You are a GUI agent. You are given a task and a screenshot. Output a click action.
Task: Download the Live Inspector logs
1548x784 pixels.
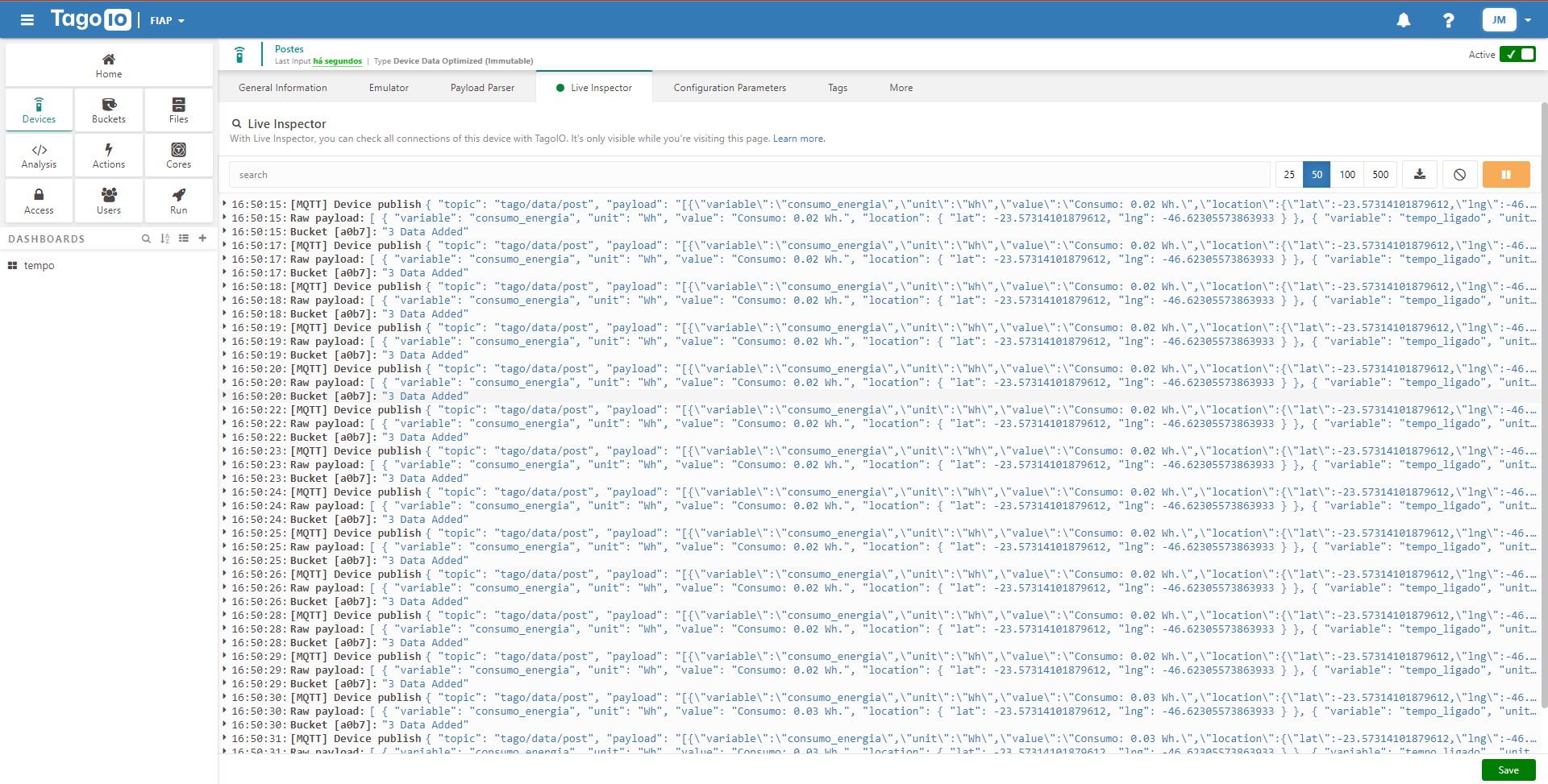[x=1419, y=174]
